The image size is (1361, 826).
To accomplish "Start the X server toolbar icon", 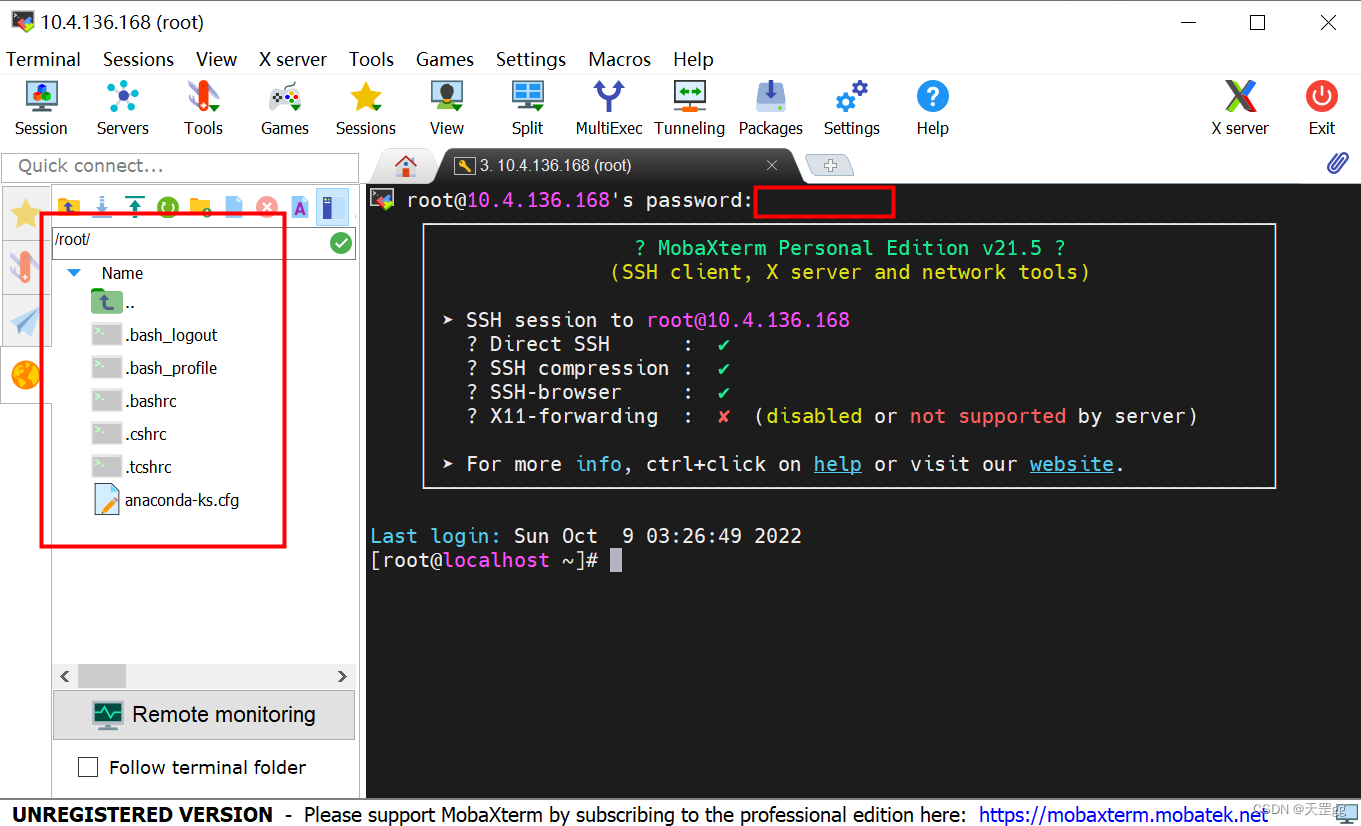I will (x=1240, y=108).
